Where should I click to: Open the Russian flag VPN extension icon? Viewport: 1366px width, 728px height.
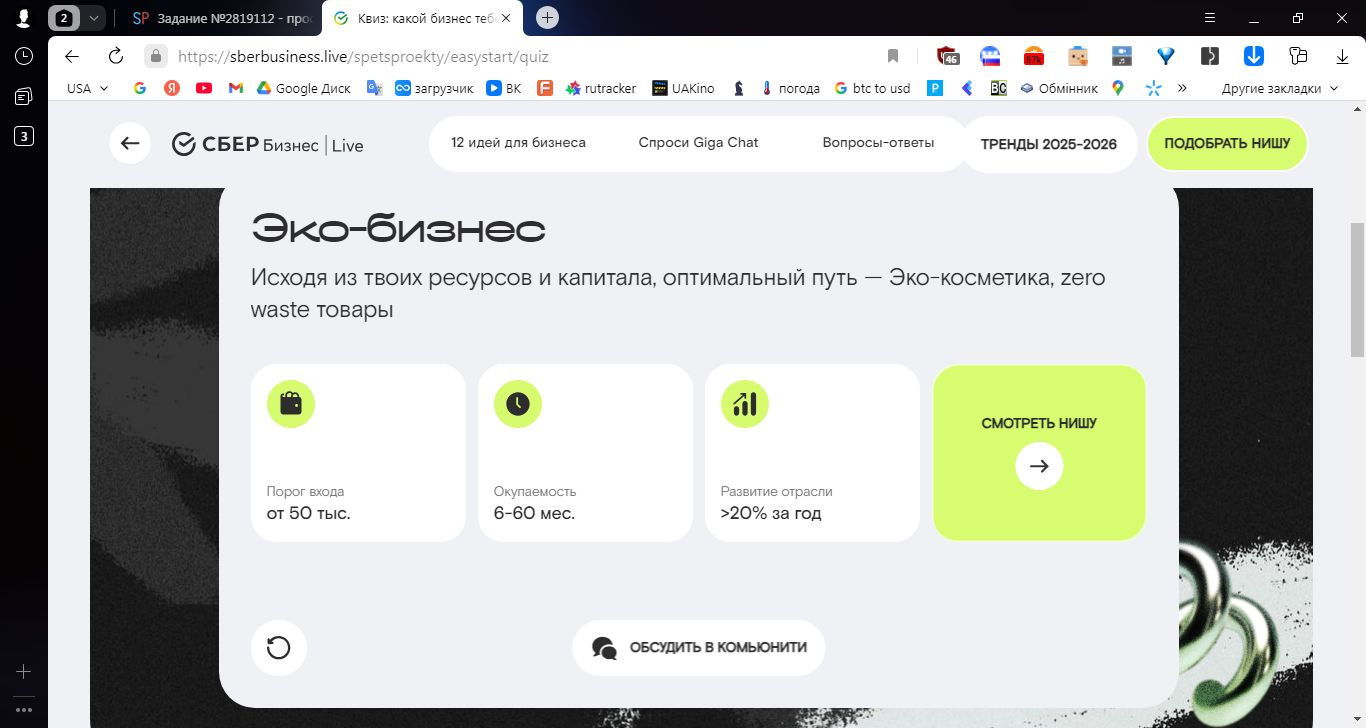tap(990, 56)
